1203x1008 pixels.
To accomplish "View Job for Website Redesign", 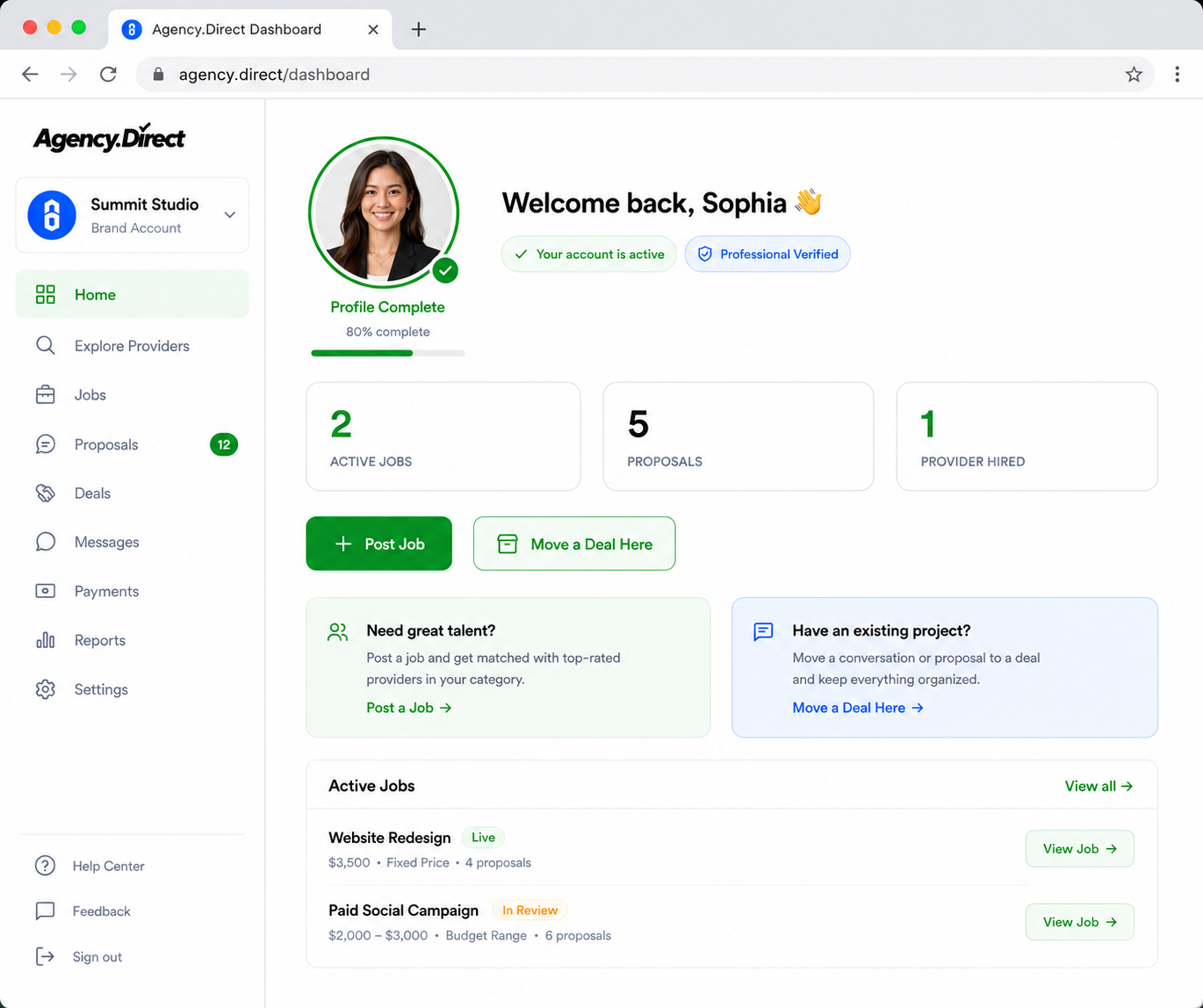I will (x=1079, y=848).
